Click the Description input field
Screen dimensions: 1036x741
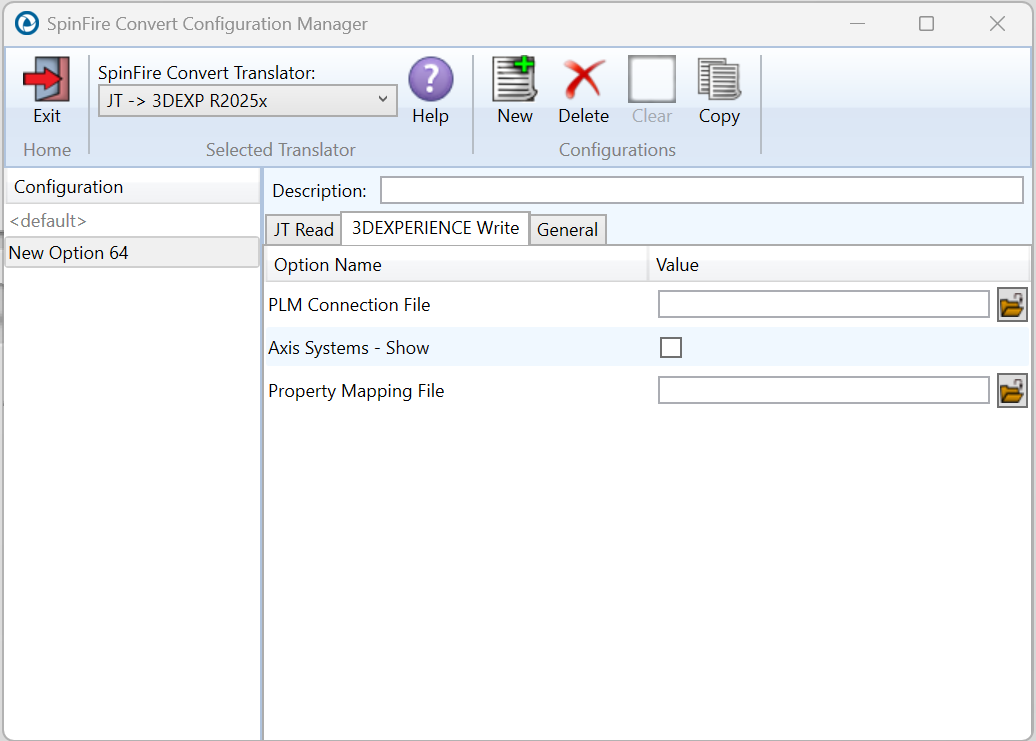[x=702, y=190]
